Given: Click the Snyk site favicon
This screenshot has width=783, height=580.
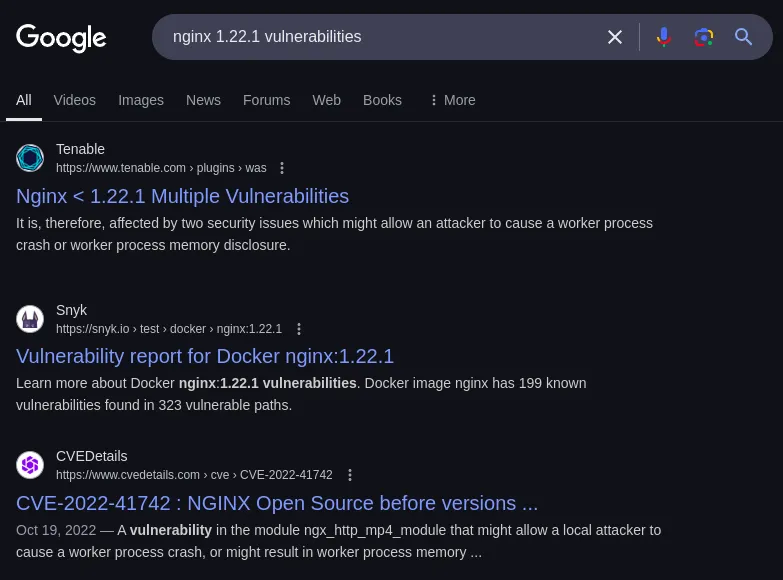Looking at the screenshot, I should click(30, 319).
